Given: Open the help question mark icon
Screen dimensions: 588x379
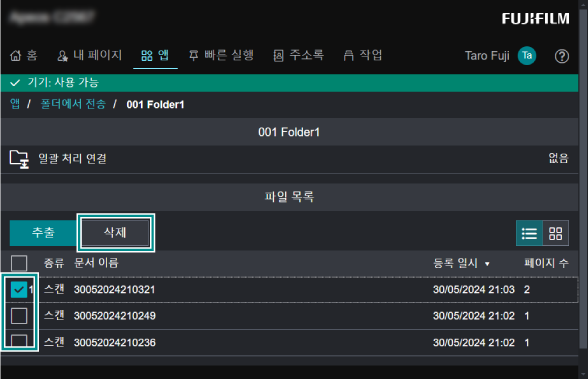Looking at the screenshot, I should coord(561,56).
